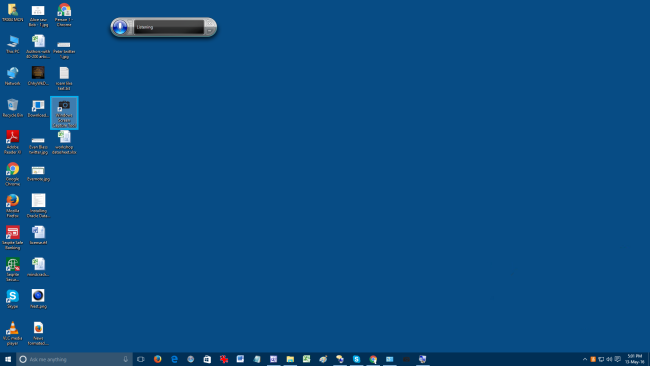Select the dark OnlyWAD thumbnail file
Viewport: 650px width, 366px height.
(39, 76)
